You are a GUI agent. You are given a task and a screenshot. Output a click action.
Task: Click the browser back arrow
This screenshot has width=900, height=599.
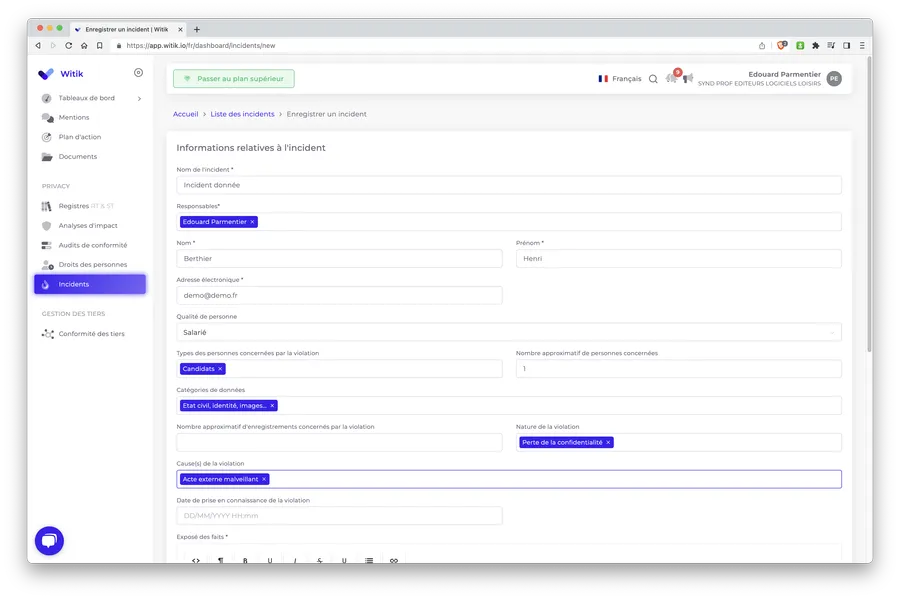click(38, 45)
